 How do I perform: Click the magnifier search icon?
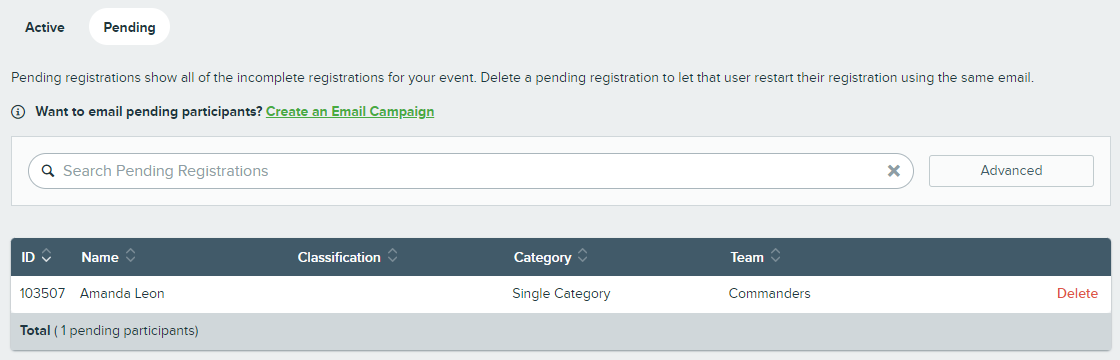tap(48, 171)
